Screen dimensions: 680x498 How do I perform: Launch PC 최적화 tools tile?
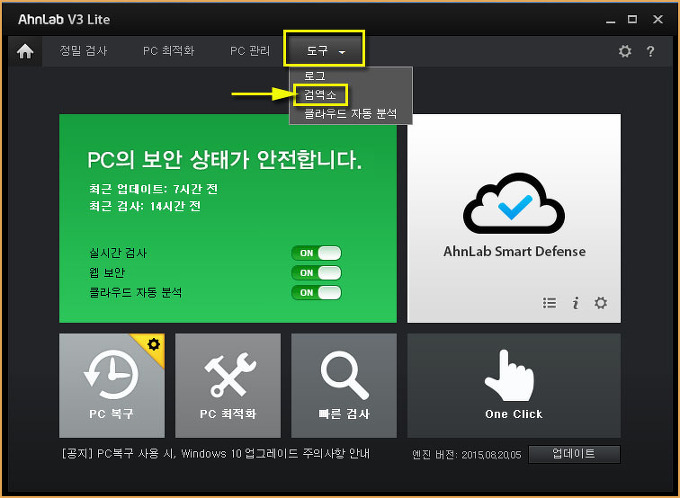pyautogui.click(x=228, y=386)
